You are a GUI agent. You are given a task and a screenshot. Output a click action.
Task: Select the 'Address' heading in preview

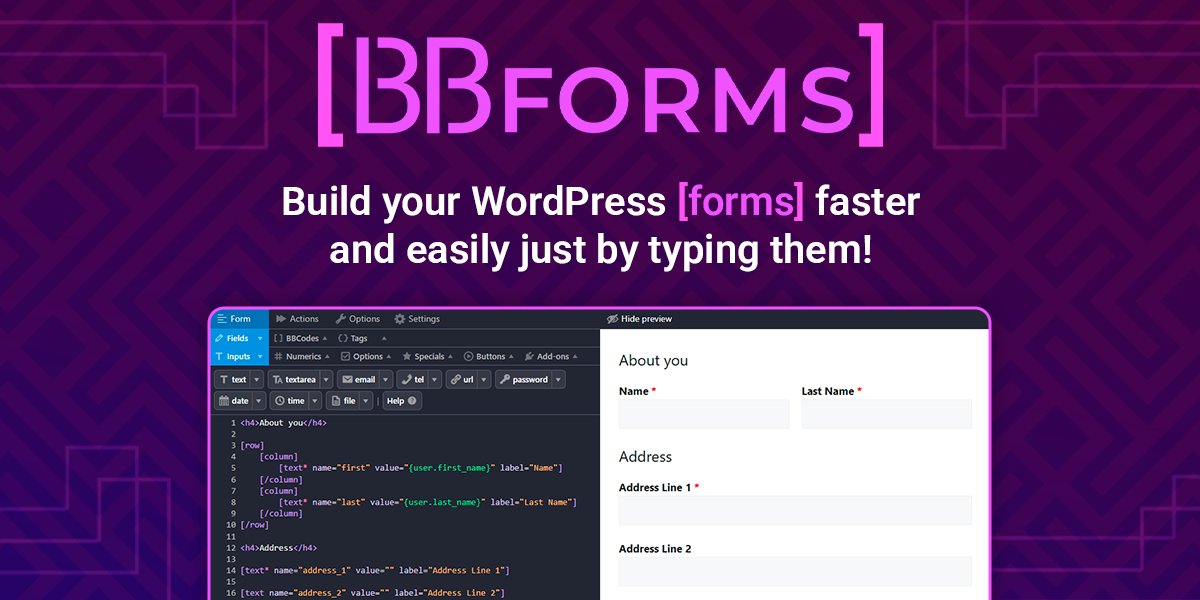(x=645, y=457)
